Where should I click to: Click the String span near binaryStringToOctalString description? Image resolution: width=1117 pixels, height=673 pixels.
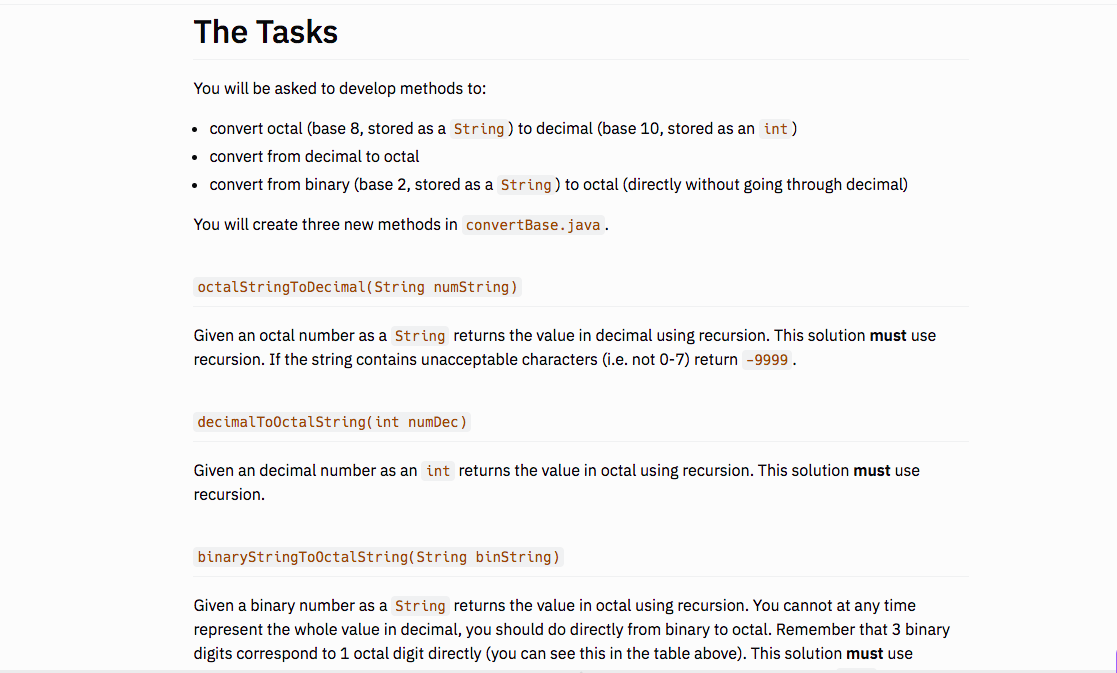tap(420, 605)
